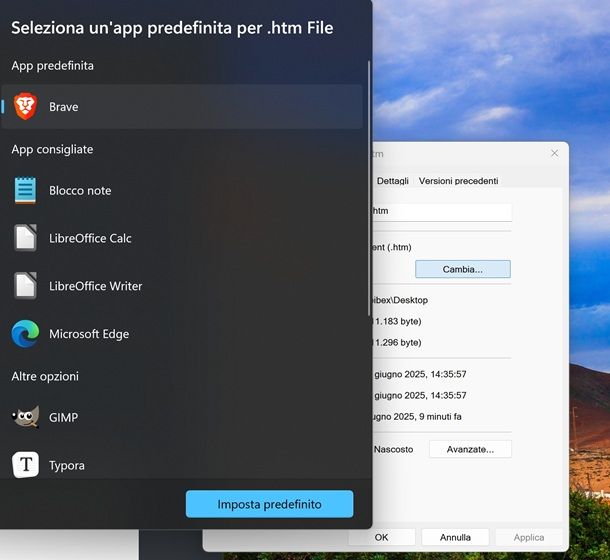This screenshot has width=610, height=560.
Task: Pick the Typora app icon
Action: tap(25, 465)
